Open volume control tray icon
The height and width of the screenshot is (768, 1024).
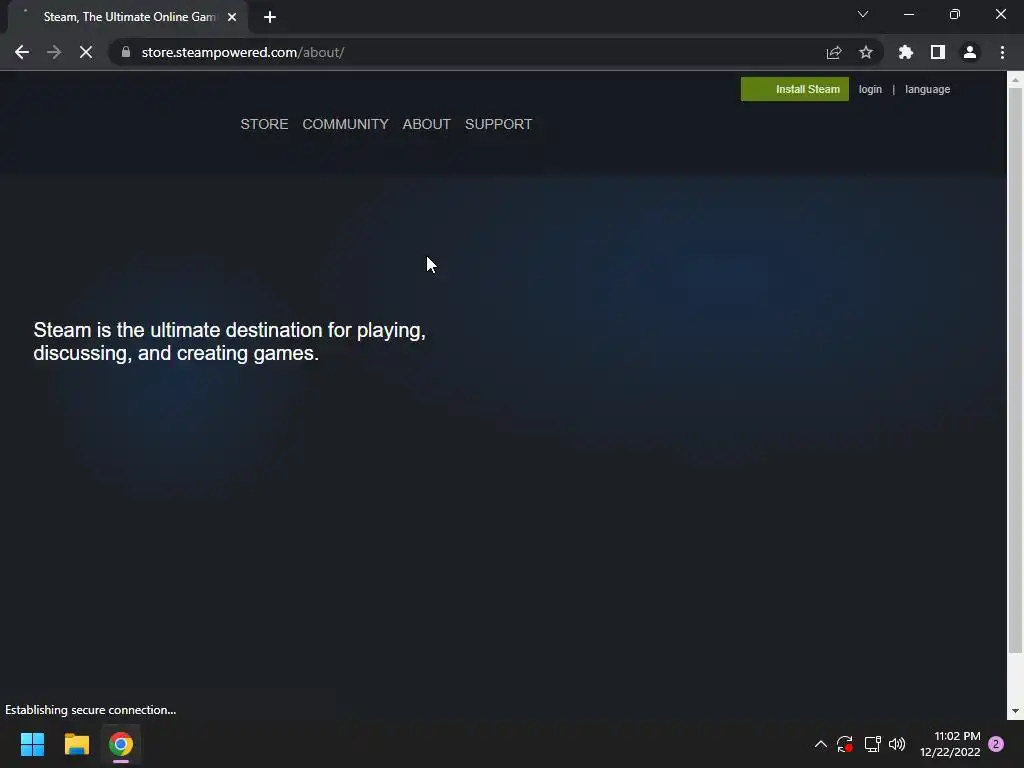[x=897, y=744]
